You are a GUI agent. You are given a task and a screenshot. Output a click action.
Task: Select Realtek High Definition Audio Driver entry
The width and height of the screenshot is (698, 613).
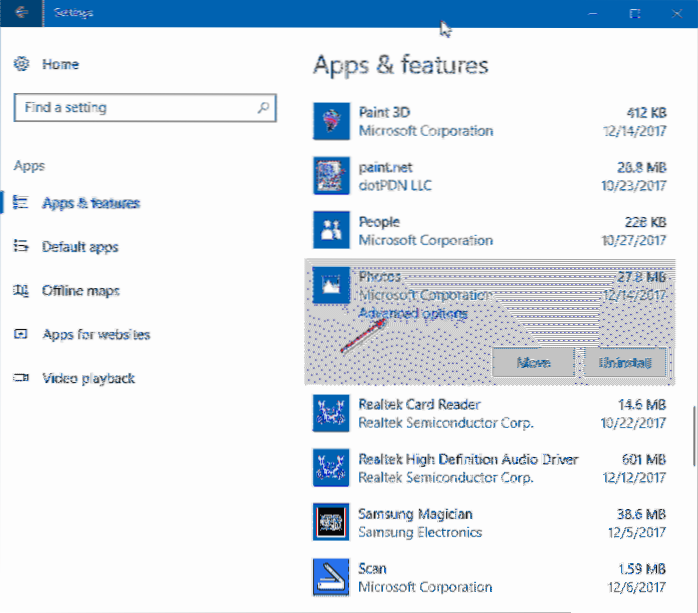click(490, 468)
